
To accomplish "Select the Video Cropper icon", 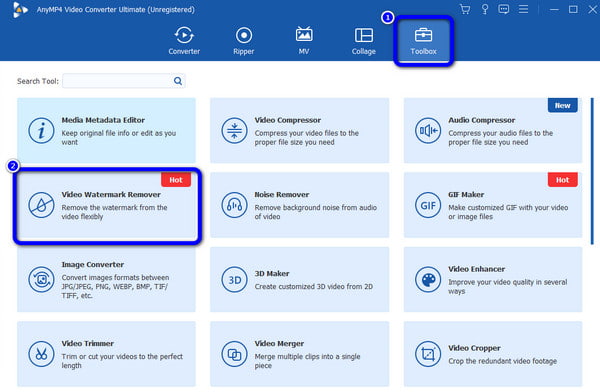I will tap(428, 354).
